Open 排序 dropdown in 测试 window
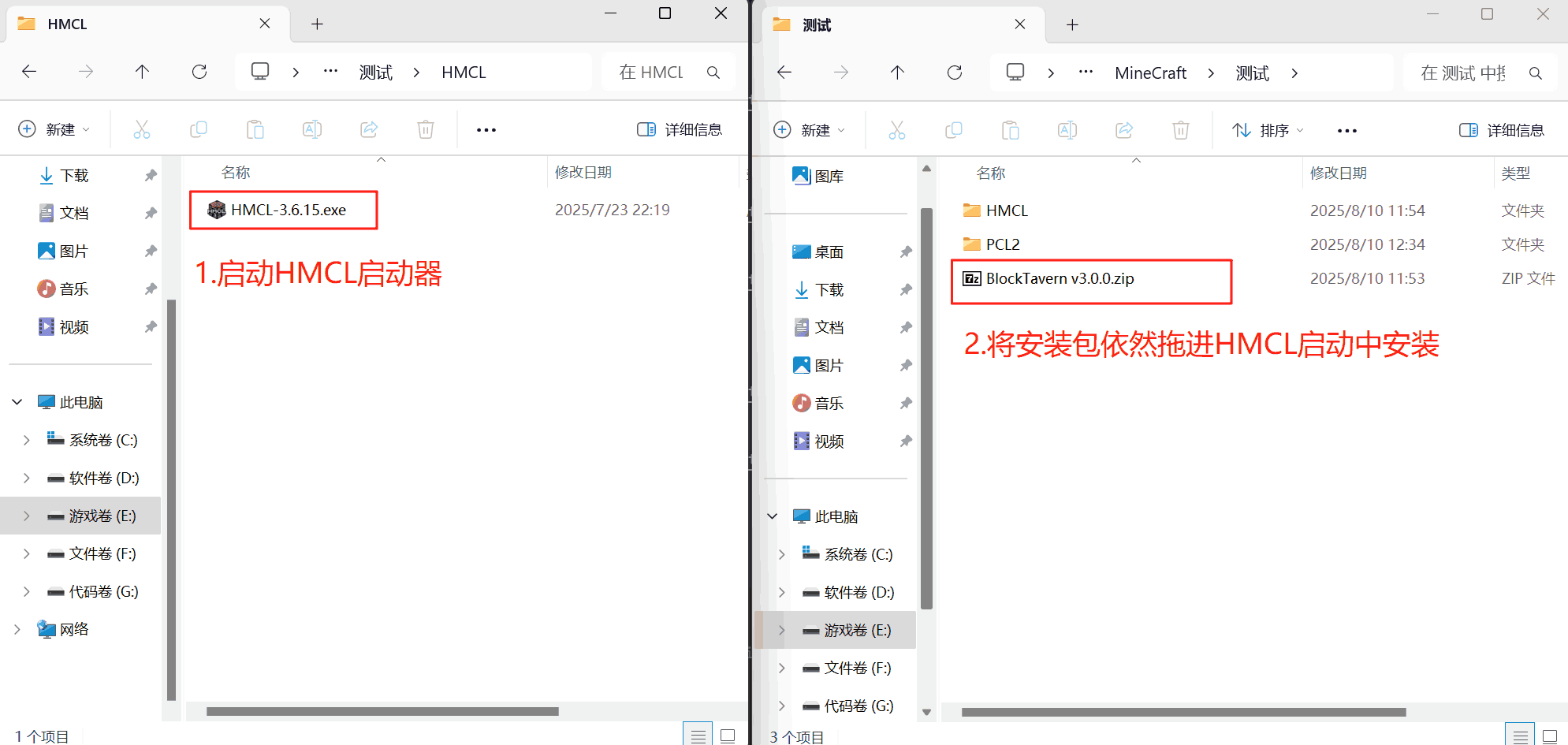This screenshot has height=745, width=1568. [x=1268, y=130]
